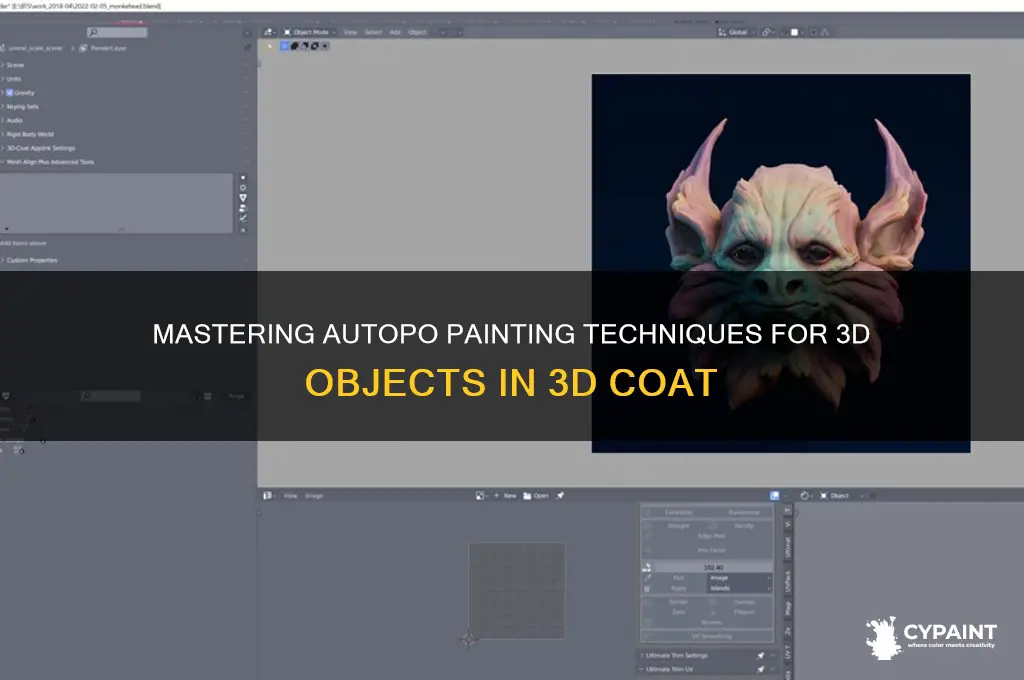The image size is (1024, 680).
Task: Expand the 3D-Coat Applink Settings section
Action: [40, 148]
